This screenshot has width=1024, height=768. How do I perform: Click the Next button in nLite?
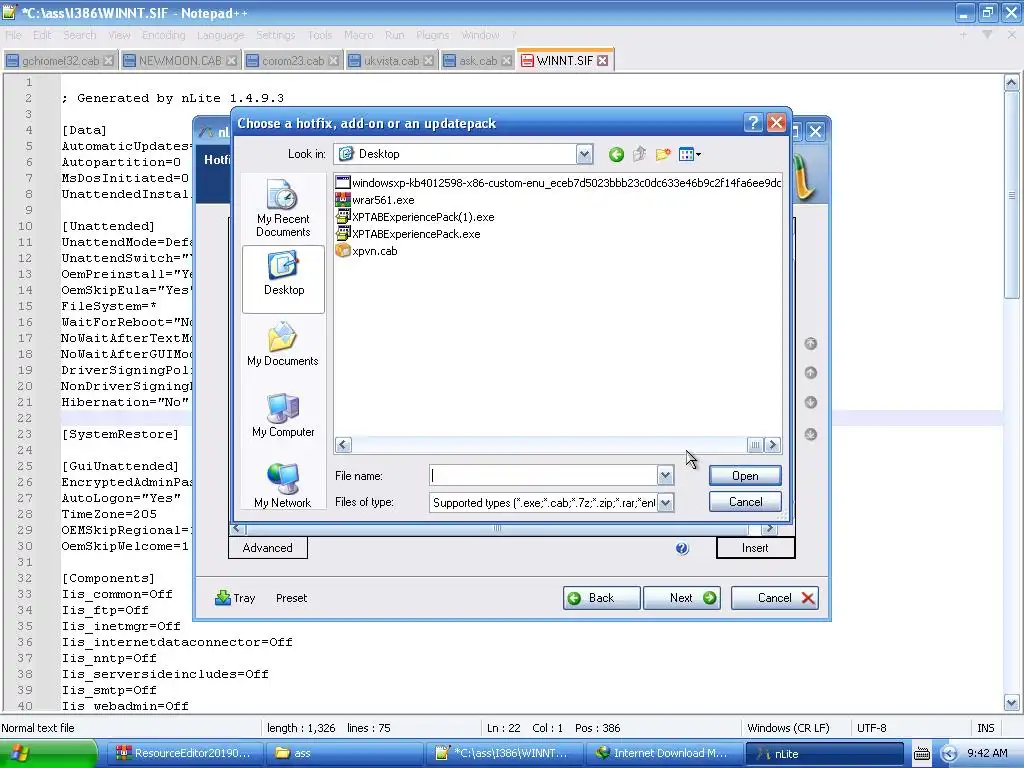(682, 598)
